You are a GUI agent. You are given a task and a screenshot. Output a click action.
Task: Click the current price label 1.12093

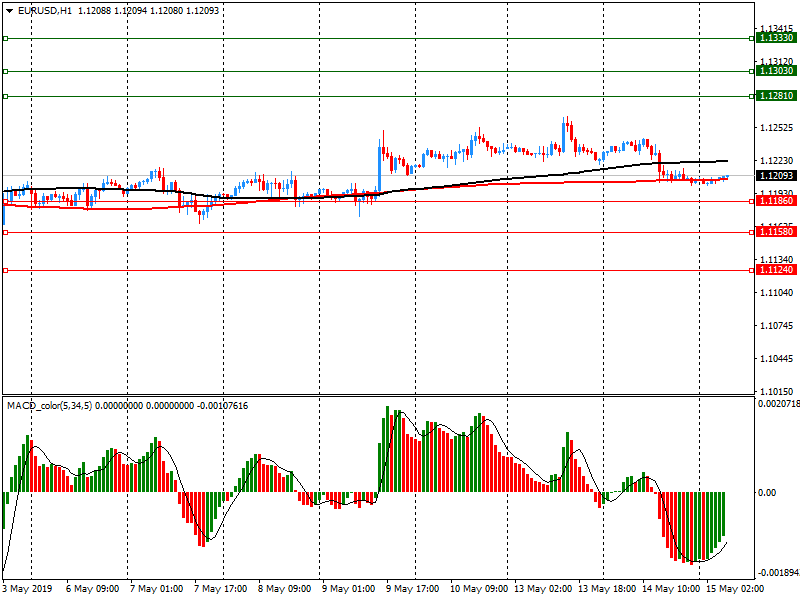click(x=776, y=176)
